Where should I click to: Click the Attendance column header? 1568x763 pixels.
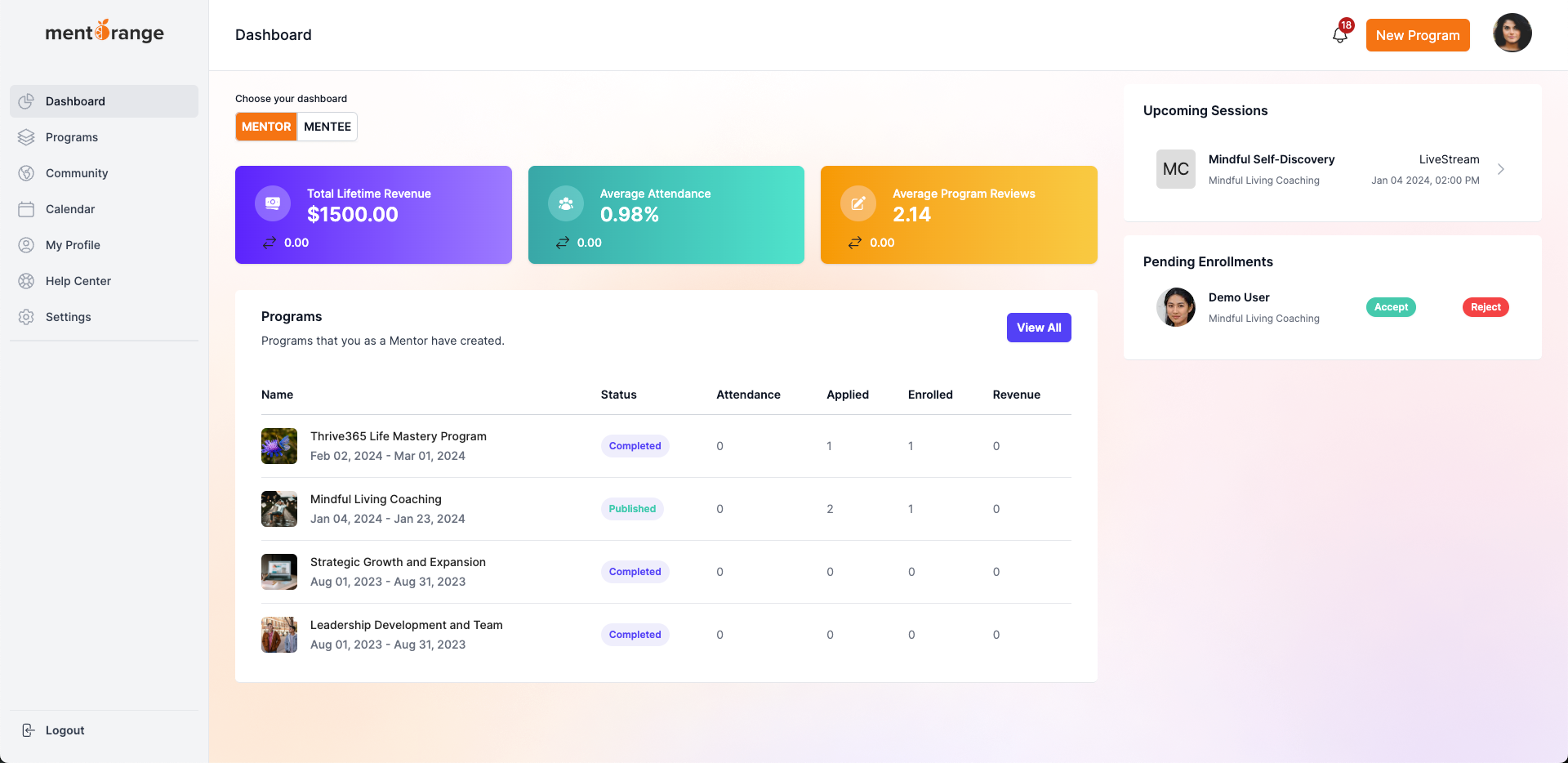tap(748, 395)
